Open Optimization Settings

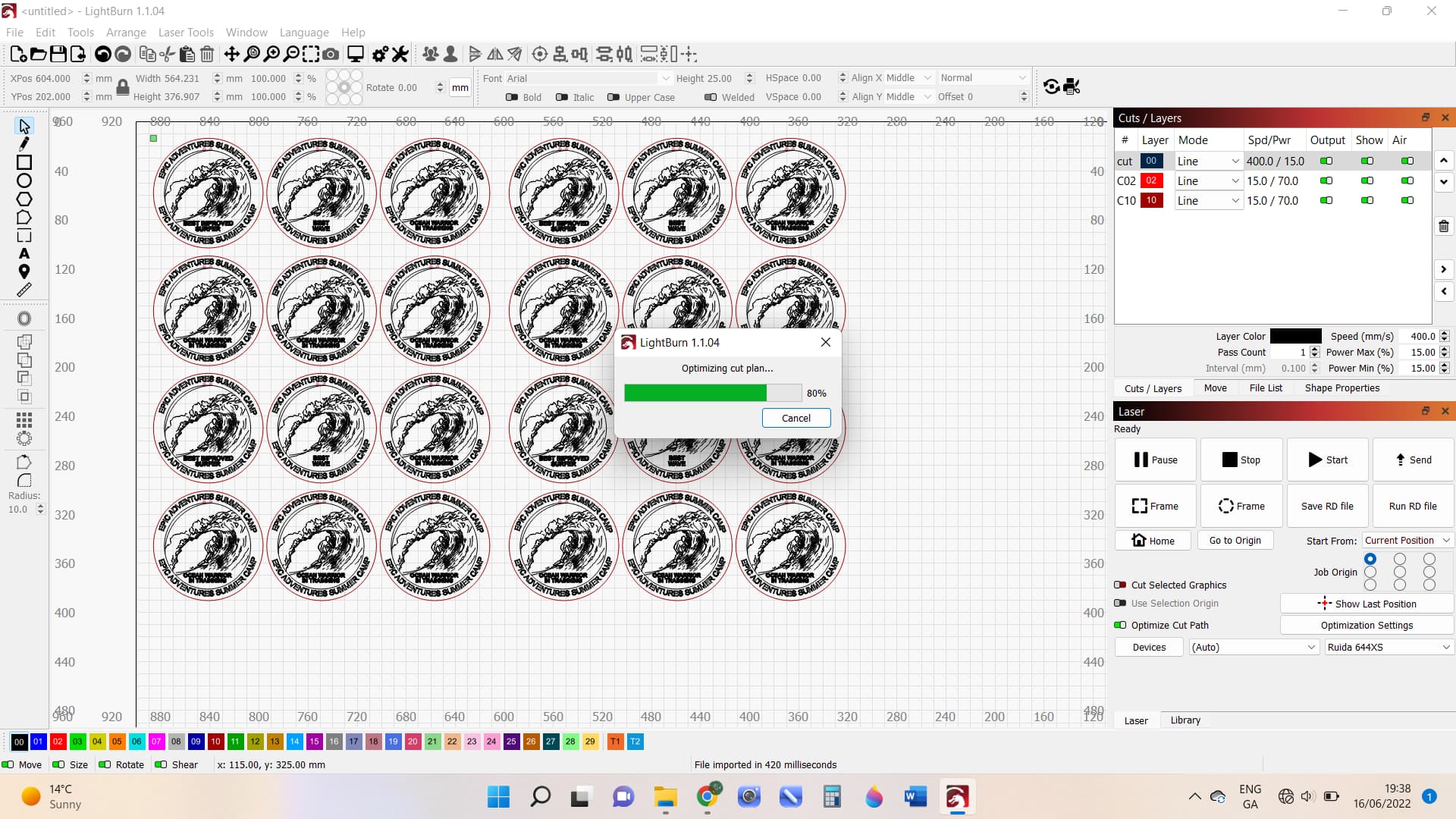click(1367, 625)
